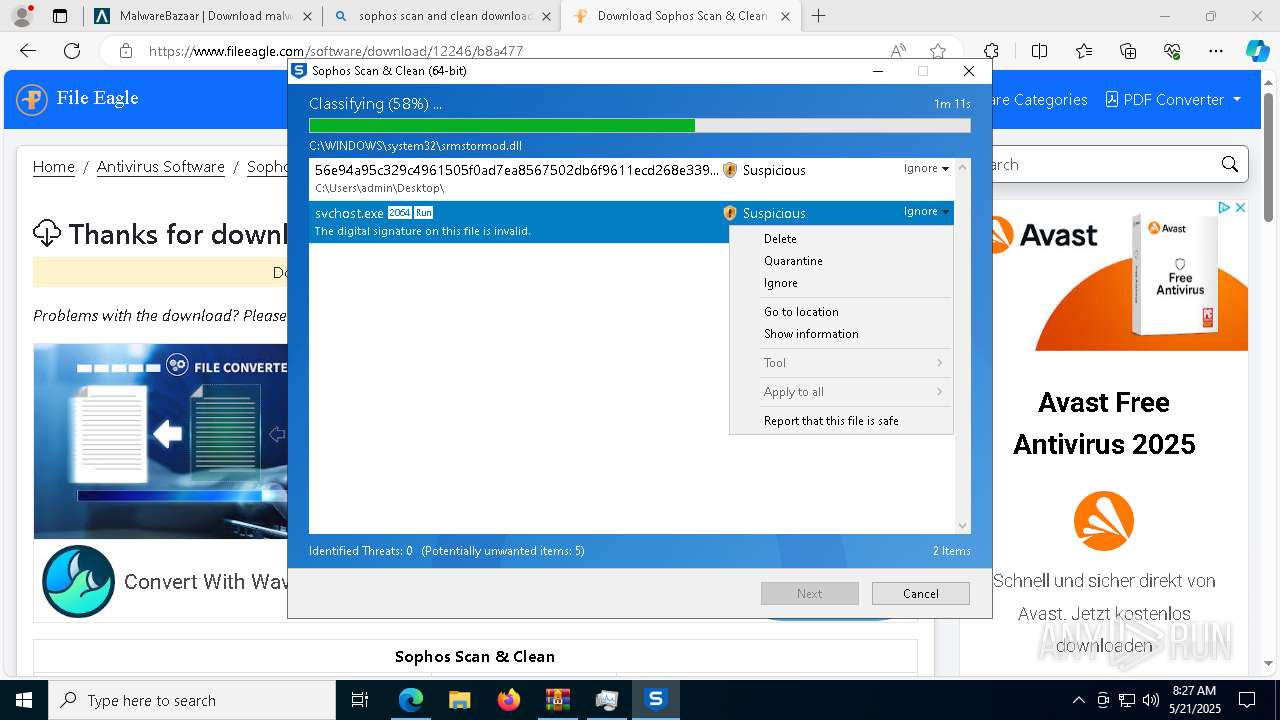
Task: Click the File Eagle logo
Action: [x=78, y=99]
